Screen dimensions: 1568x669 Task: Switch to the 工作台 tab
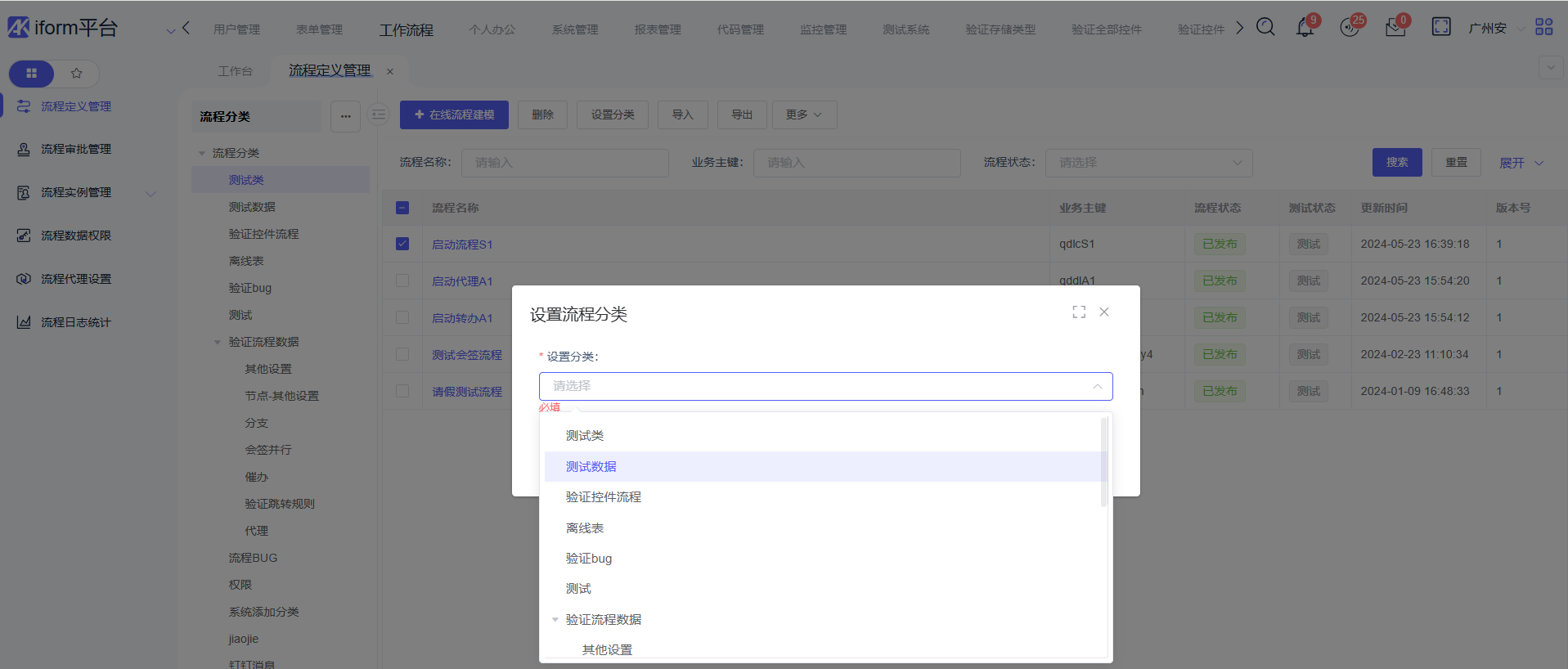(x=235, y=71)
